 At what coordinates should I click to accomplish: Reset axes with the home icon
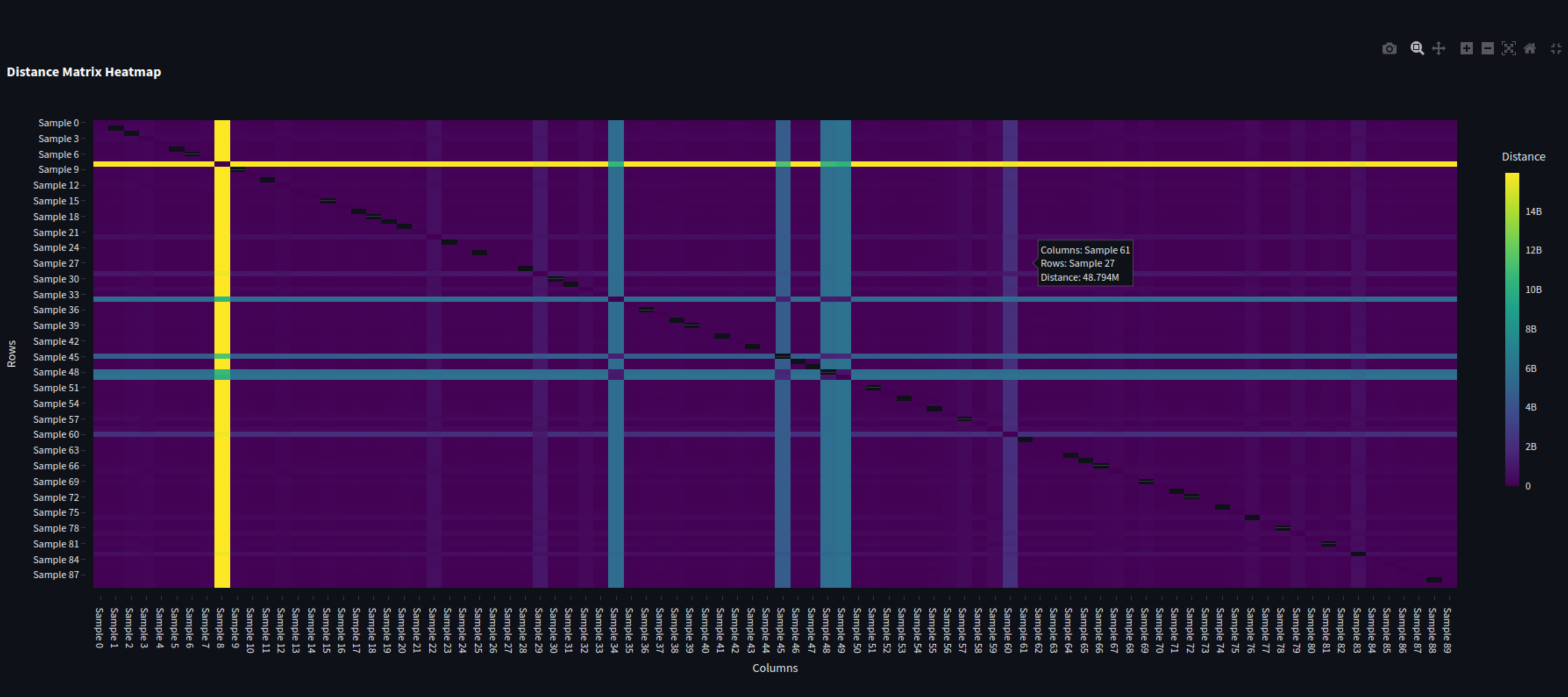click(x=1530, y=49)
